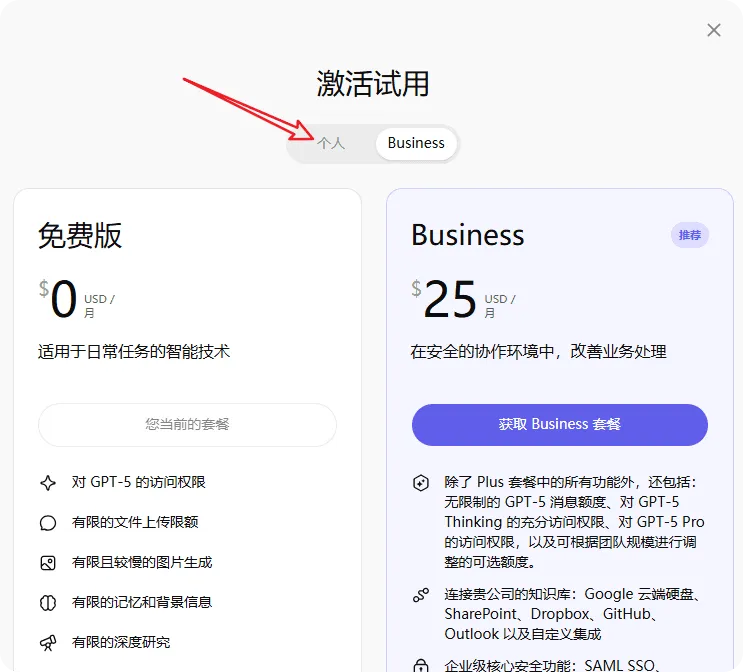Screen dimensions: 743x672
Task: Click the text 适用于日常任务的智能技术
Action: coord(134,352)
